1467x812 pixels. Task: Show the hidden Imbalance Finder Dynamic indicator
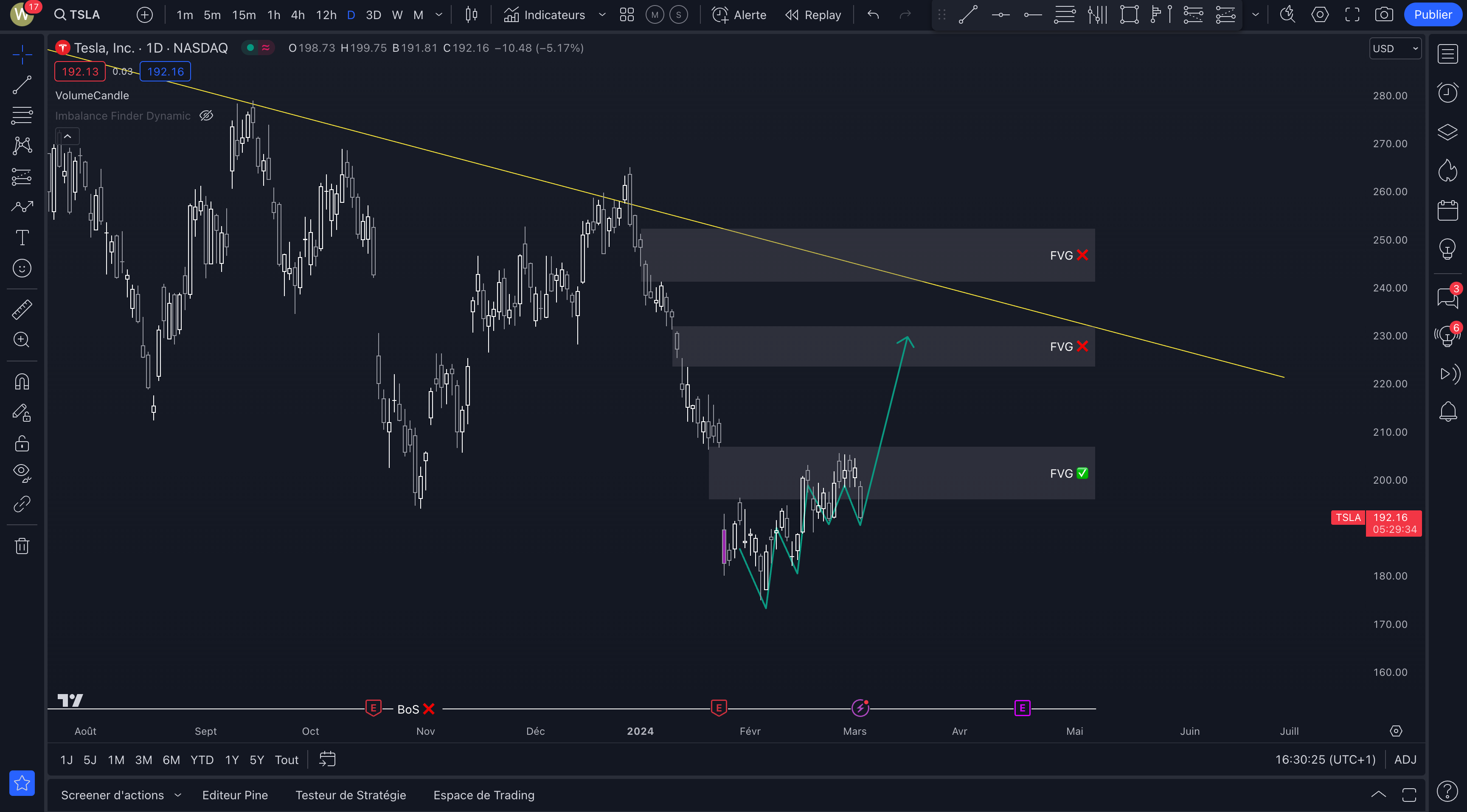(x=206, y=115)
